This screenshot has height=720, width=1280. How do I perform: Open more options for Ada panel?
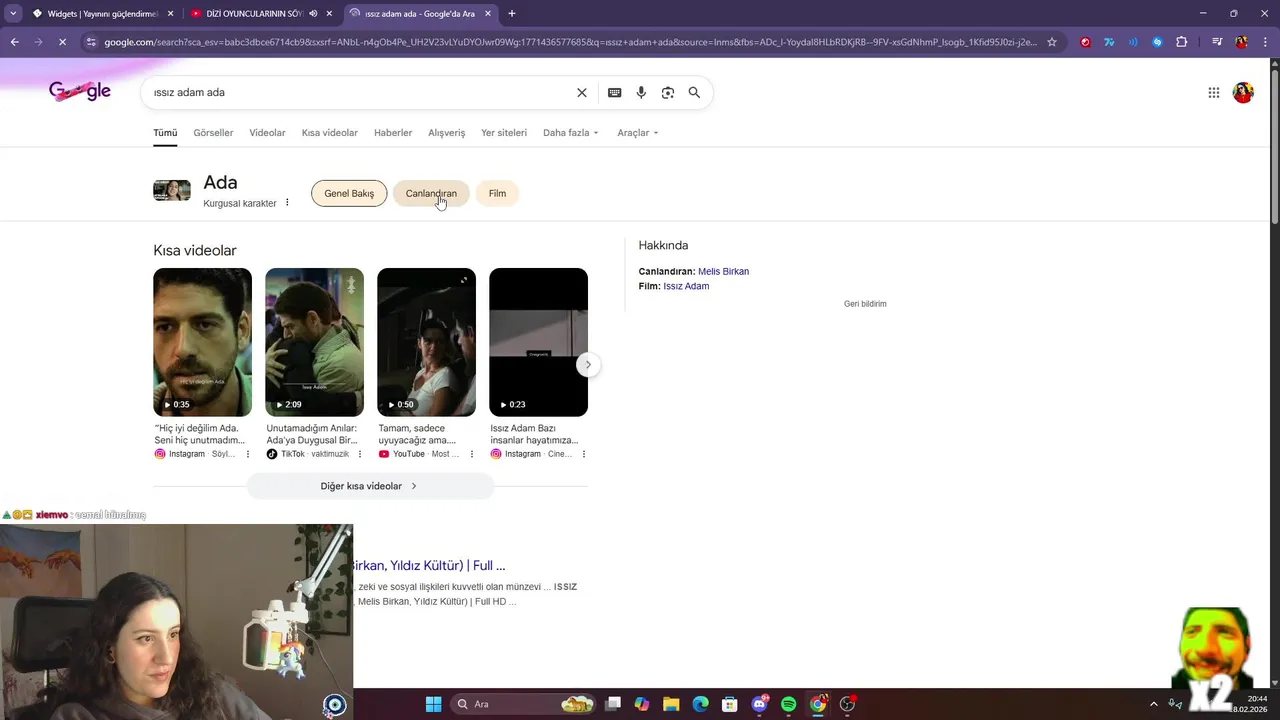pos(287,203)
